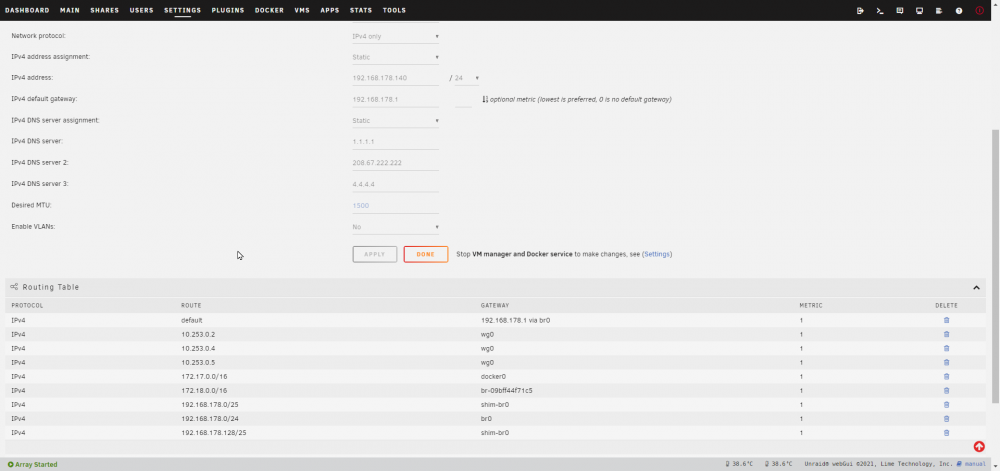This screenshot has height=471, width=1000.
Task: Open the Dashboard menu
Action: (x=27, y=10)
